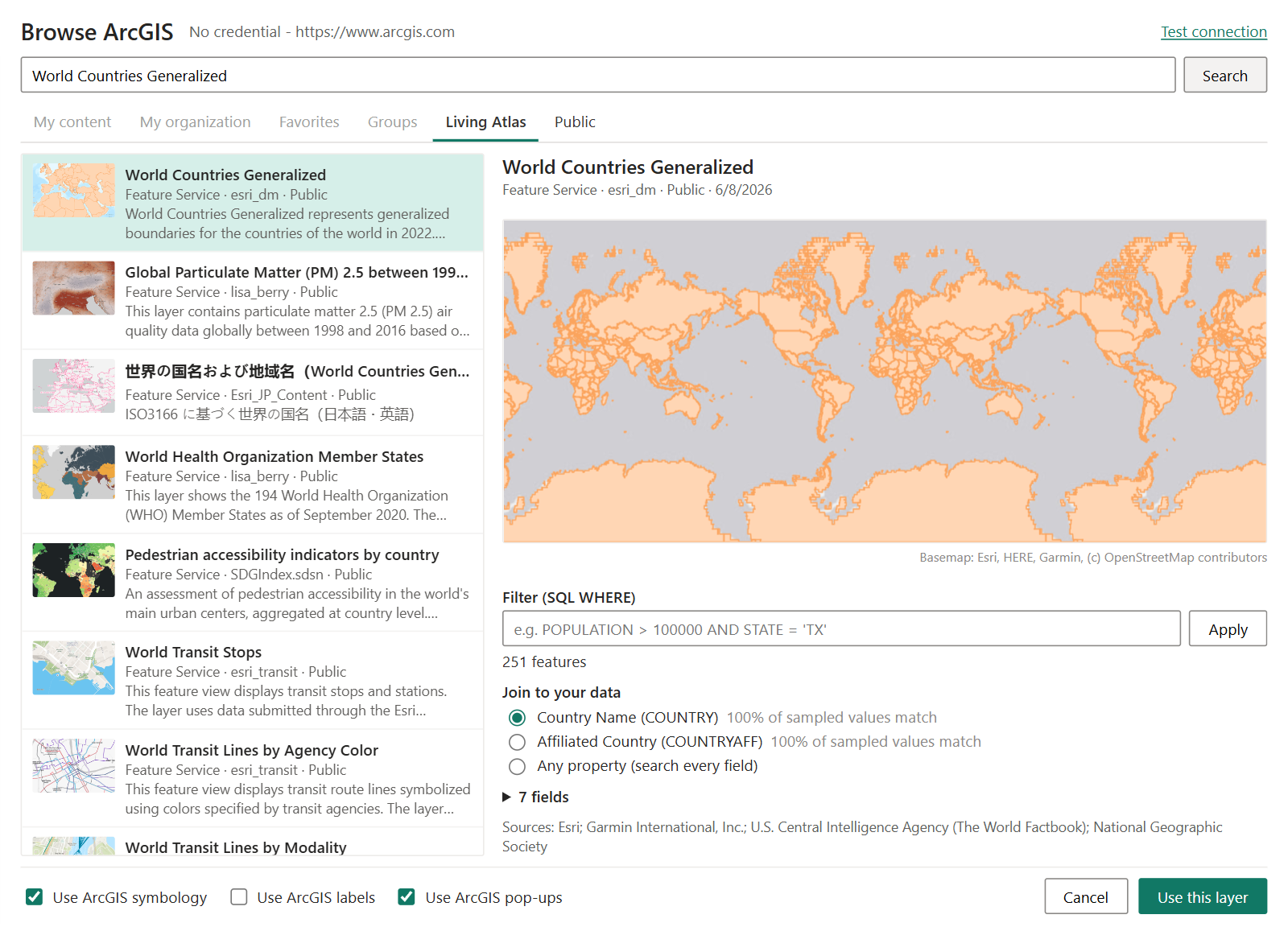Click Use this layer button
This screenshot has height=927, width=1288.
tap(1203, 896)
